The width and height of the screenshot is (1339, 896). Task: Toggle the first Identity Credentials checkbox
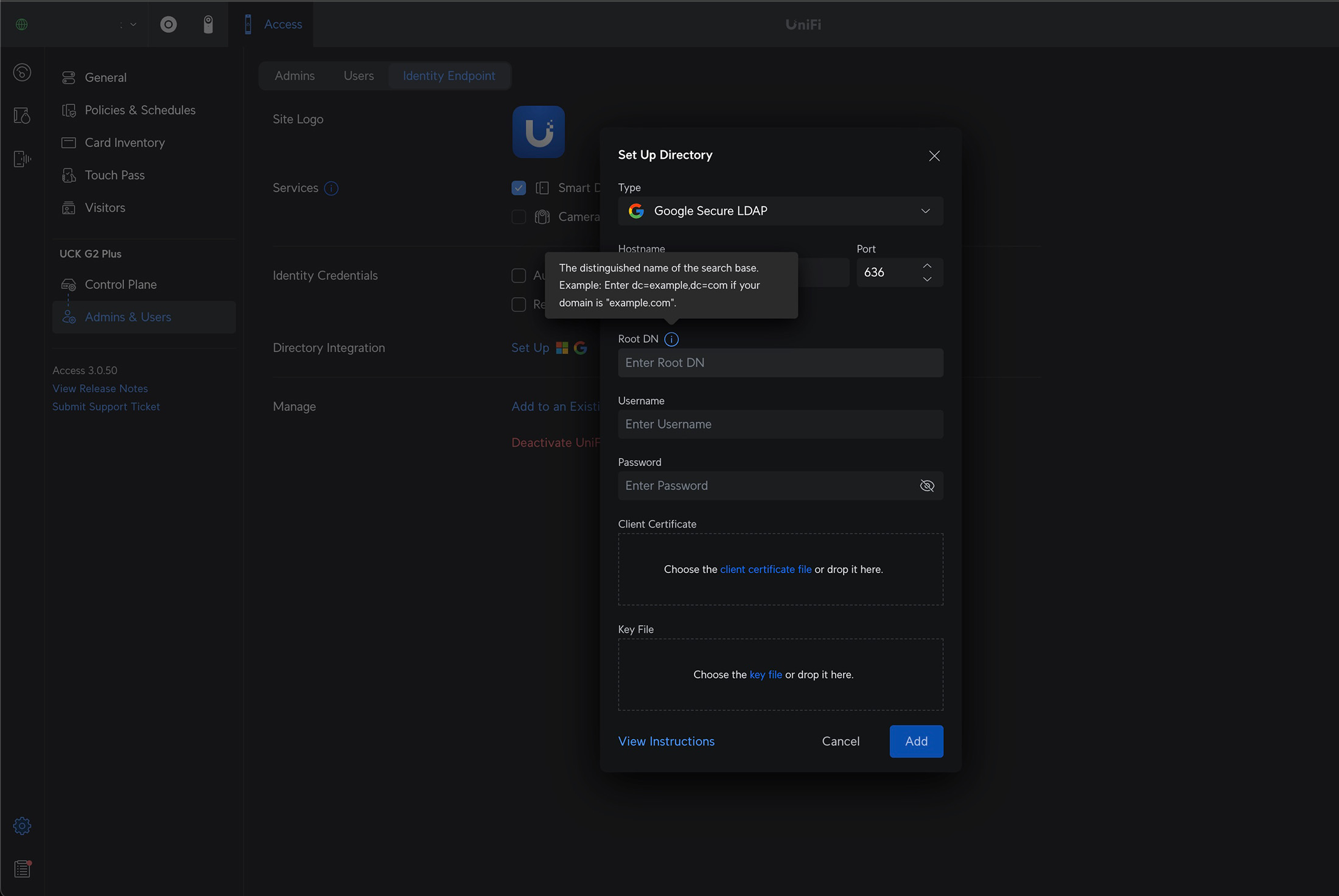click(x=519, y=276)
